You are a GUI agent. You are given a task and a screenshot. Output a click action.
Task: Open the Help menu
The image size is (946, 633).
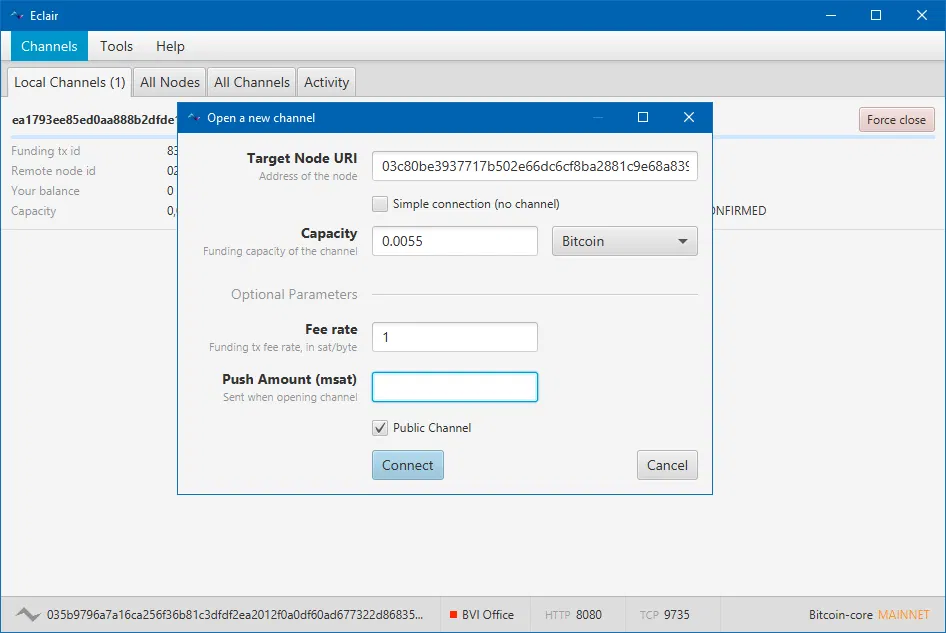(x=170, y=46)
